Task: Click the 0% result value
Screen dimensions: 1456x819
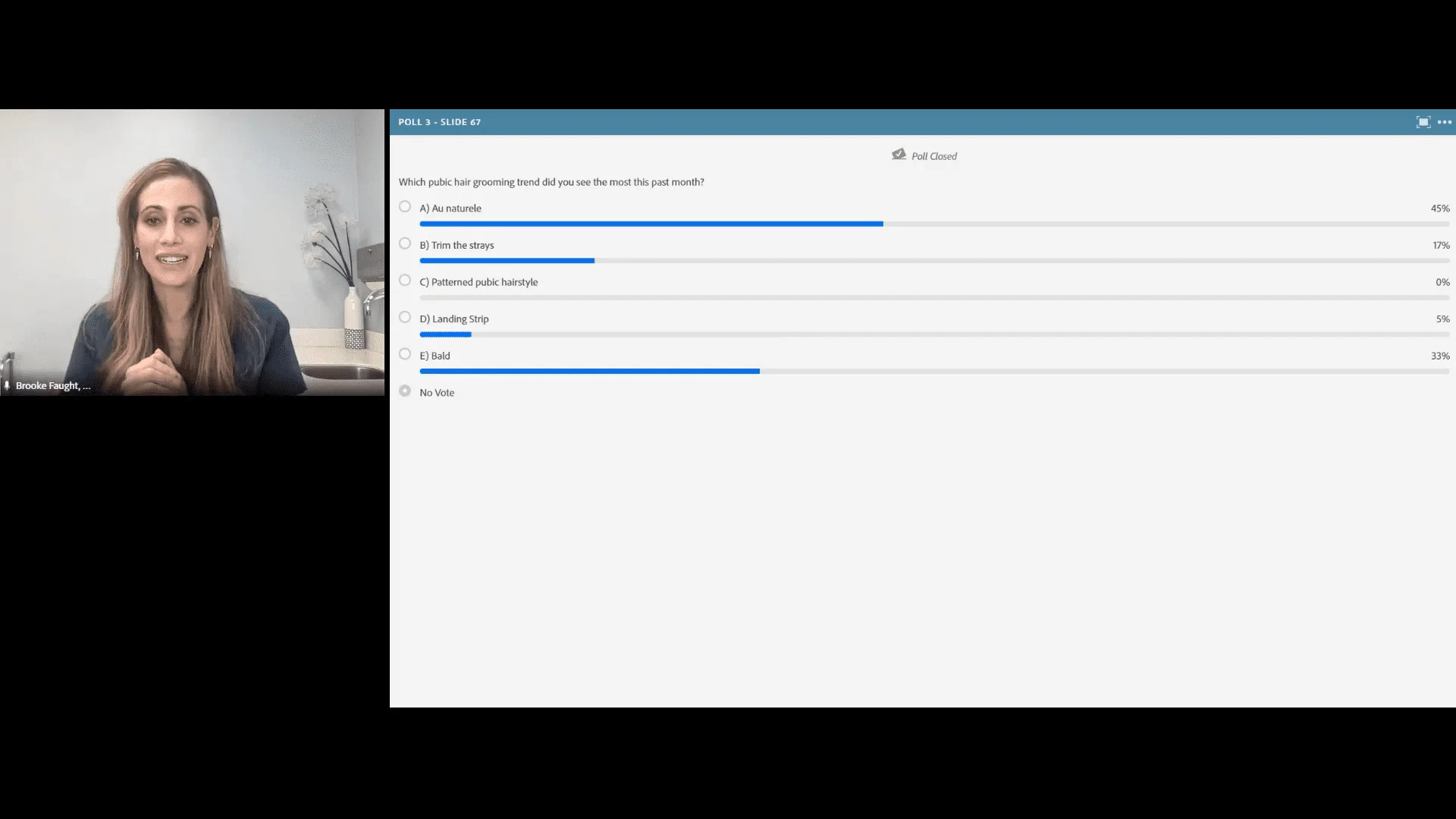Action: pos(1442,282)
